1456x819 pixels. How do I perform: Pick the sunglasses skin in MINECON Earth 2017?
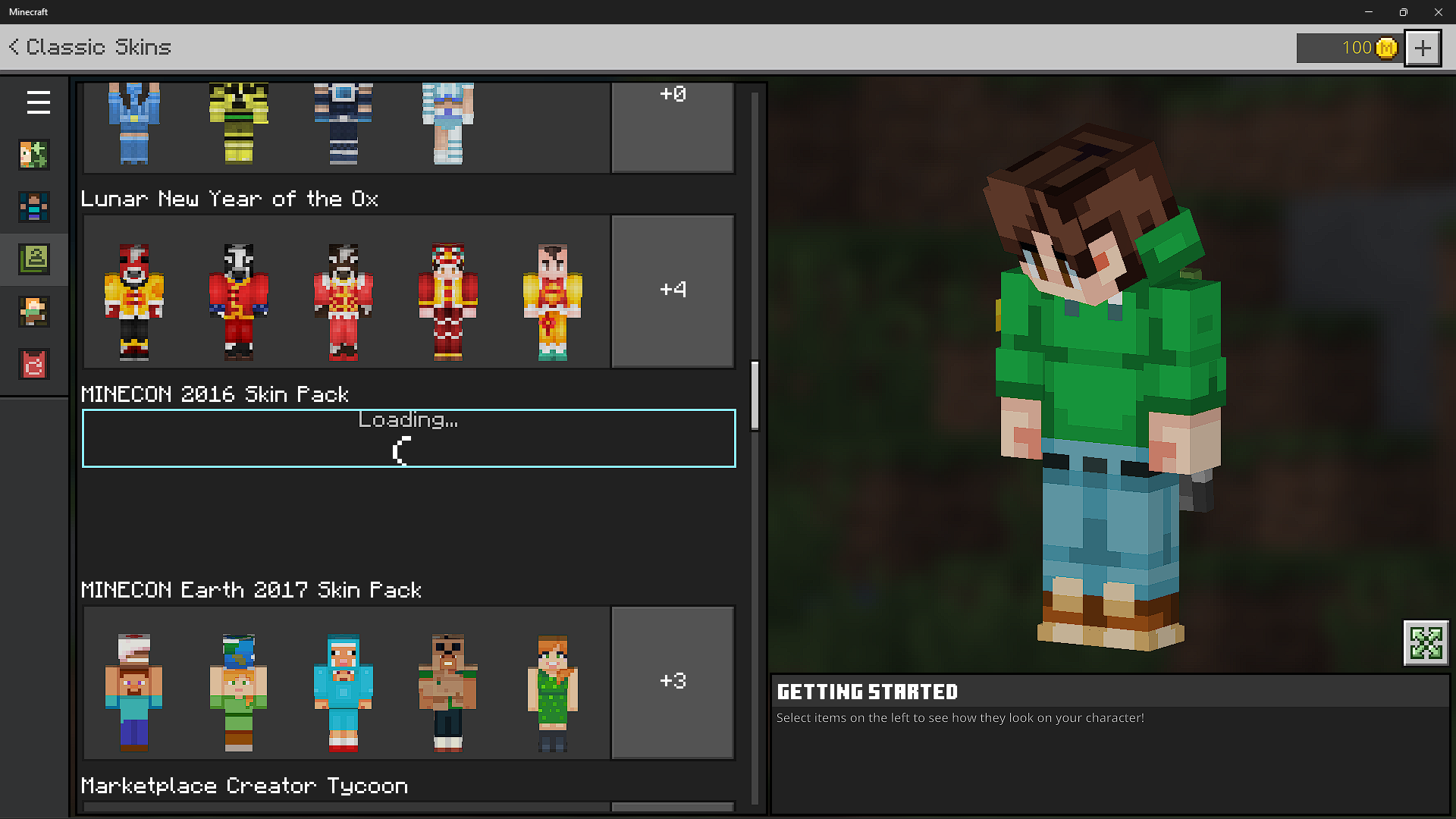447,692
